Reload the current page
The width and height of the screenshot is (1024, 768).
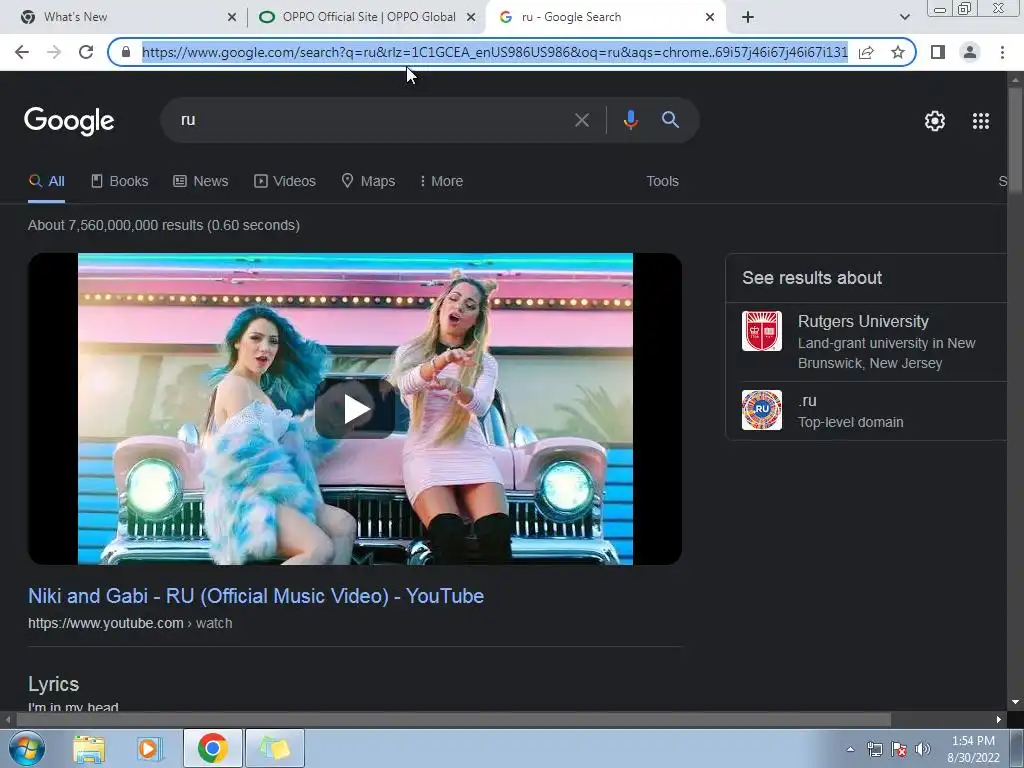point(86,52)
